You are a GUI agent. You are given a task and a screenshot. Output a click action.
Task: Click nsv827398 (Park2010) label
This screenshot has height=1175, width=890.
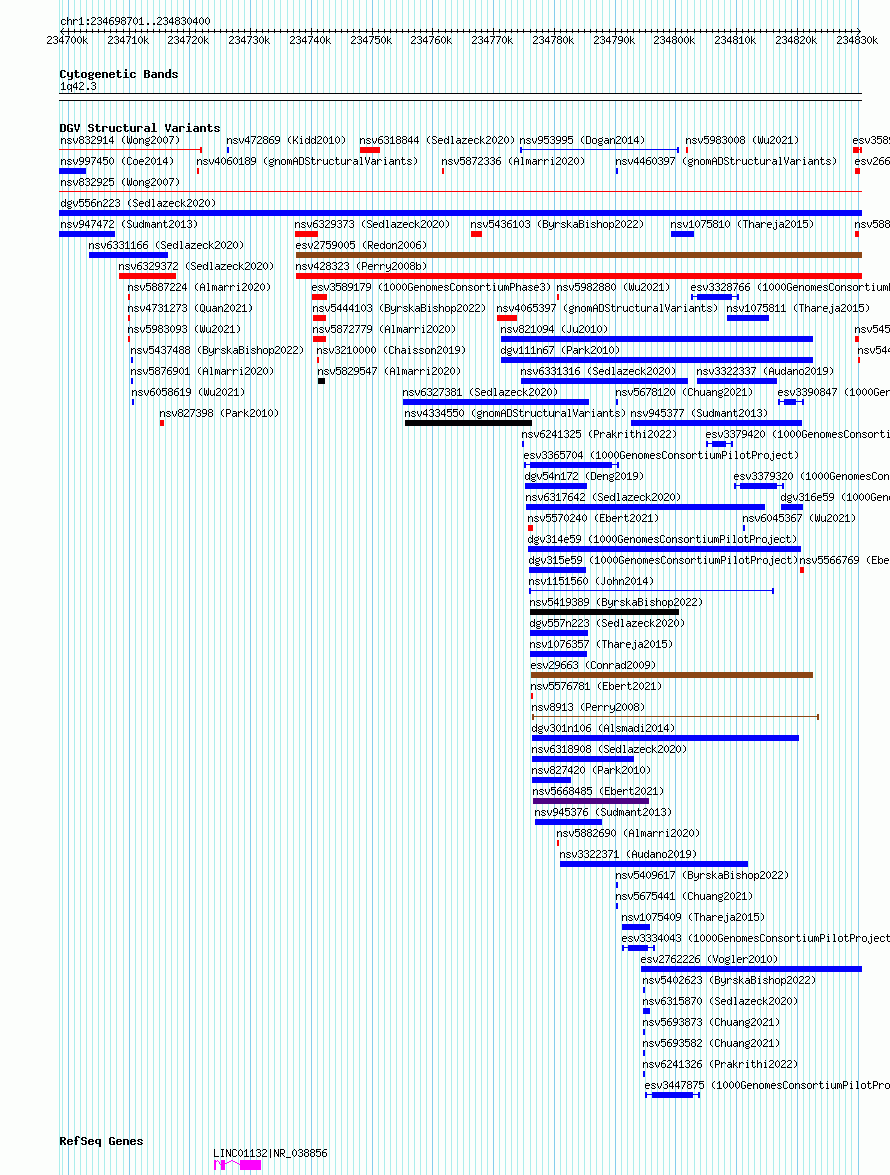(219, 413)
